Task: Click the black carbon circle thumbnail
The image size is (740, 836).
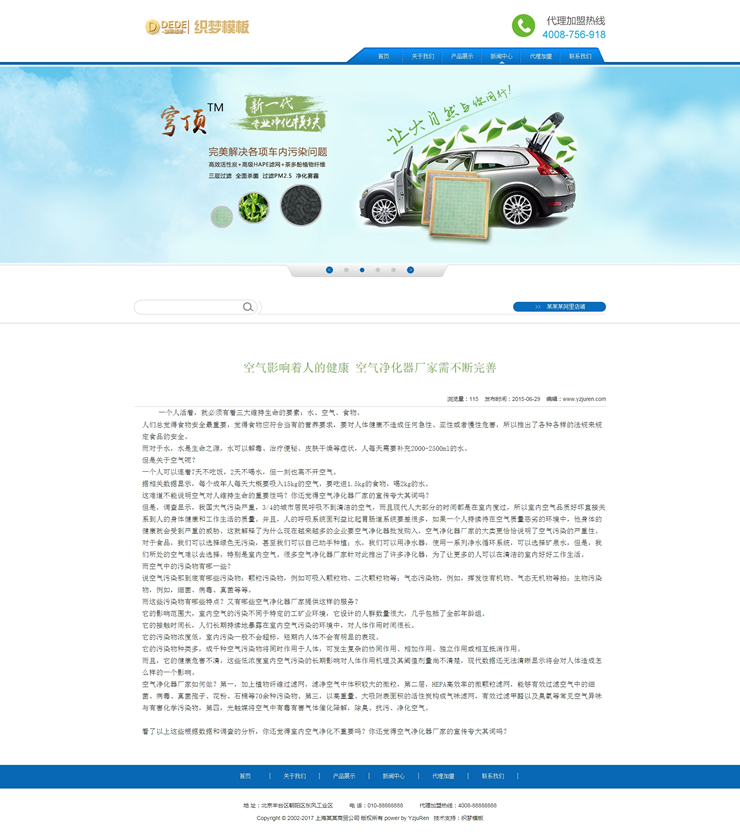Action: (291, 208)
